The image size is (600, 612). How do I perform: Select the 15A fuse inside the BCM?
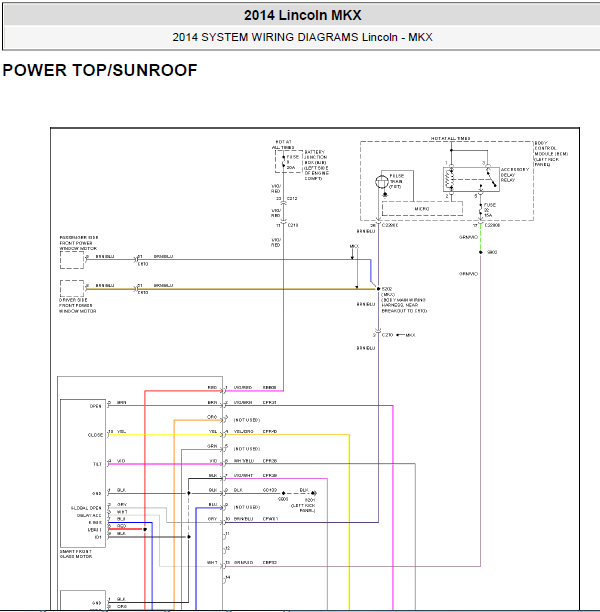tap(481, 210)
